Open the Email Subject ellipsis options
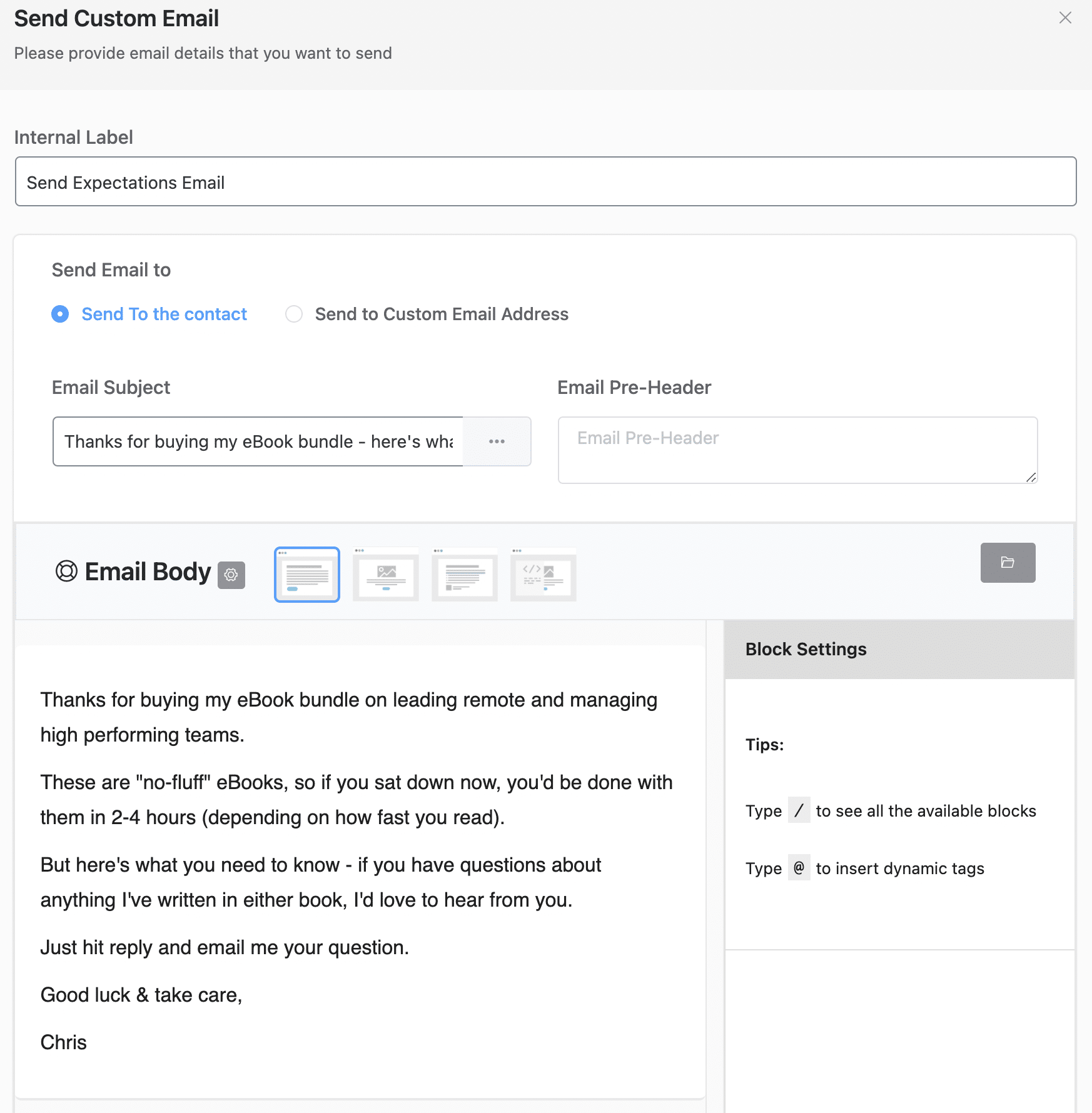The image size is (1092, 1113). (x=497, y=441)
